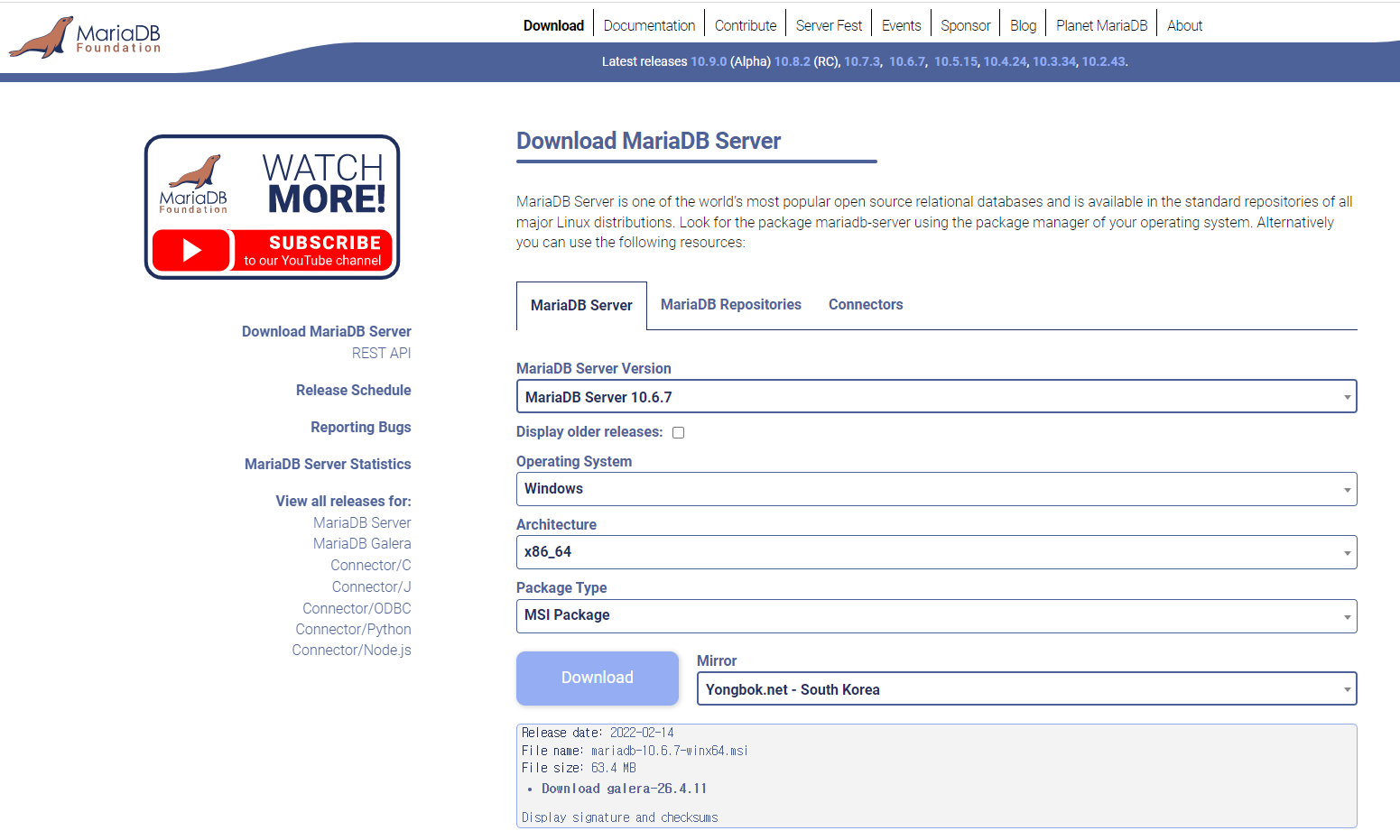Select the MariaDB Server tab

pyautogui.click(x=581, y=305)
